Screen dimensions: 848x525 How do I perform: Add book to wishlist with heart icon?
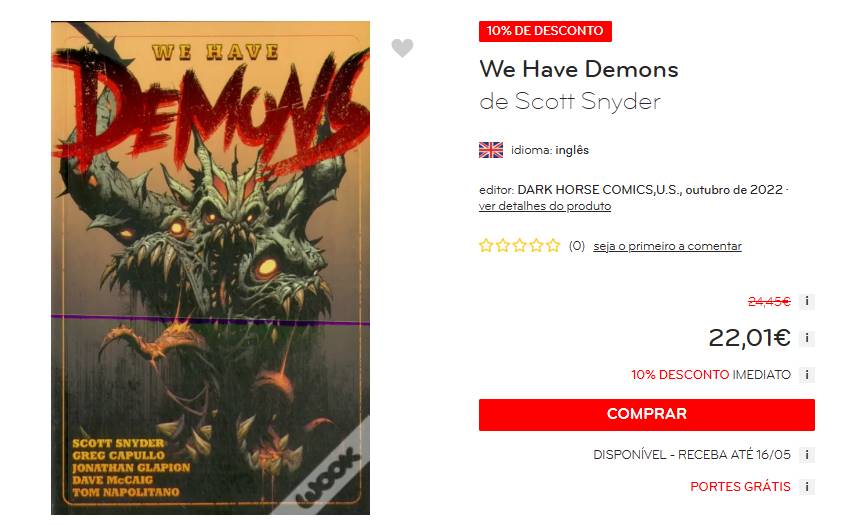point(402,48)
